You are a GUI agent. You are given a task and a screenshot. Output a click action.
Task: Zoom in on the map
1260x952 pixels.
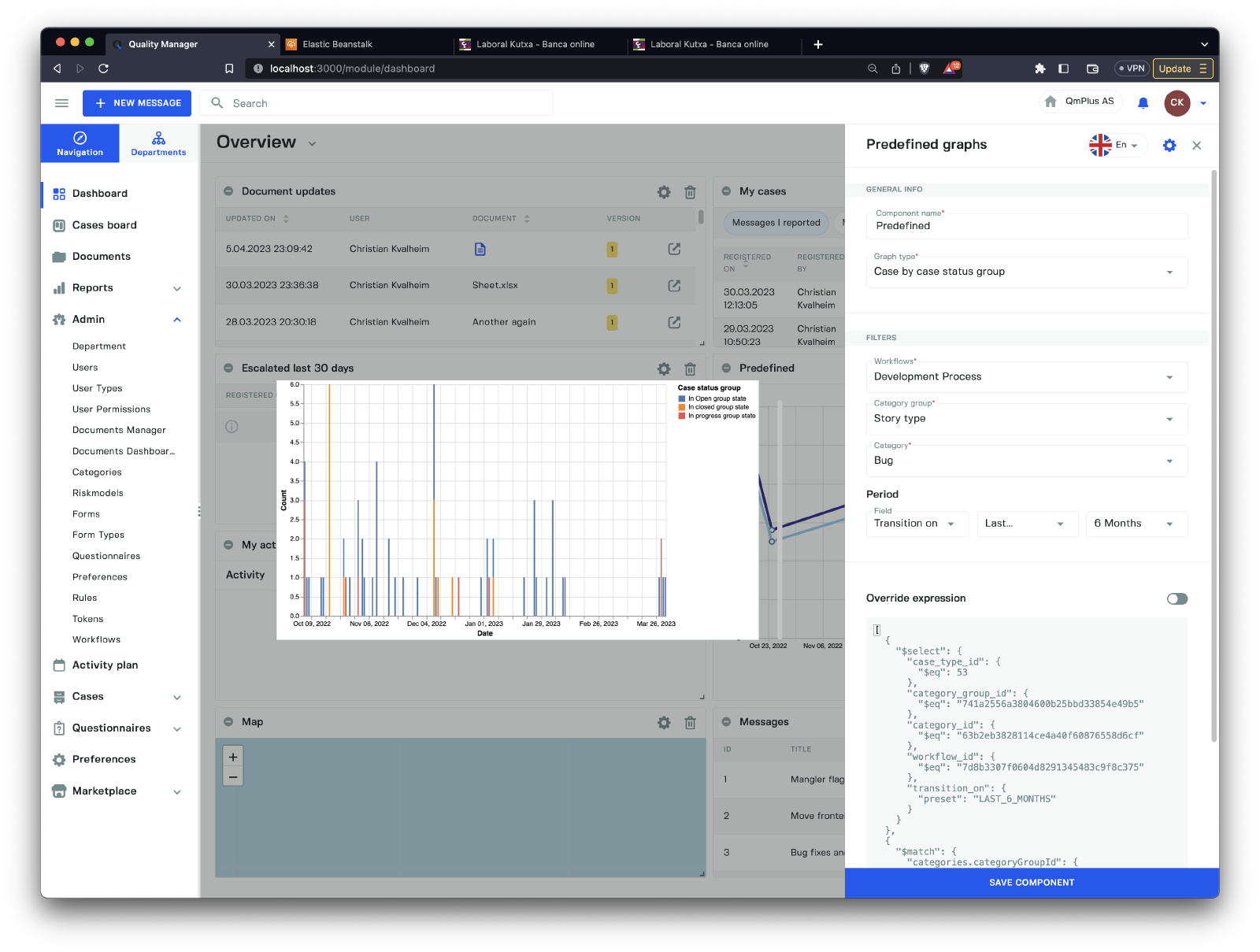point(233,757)
